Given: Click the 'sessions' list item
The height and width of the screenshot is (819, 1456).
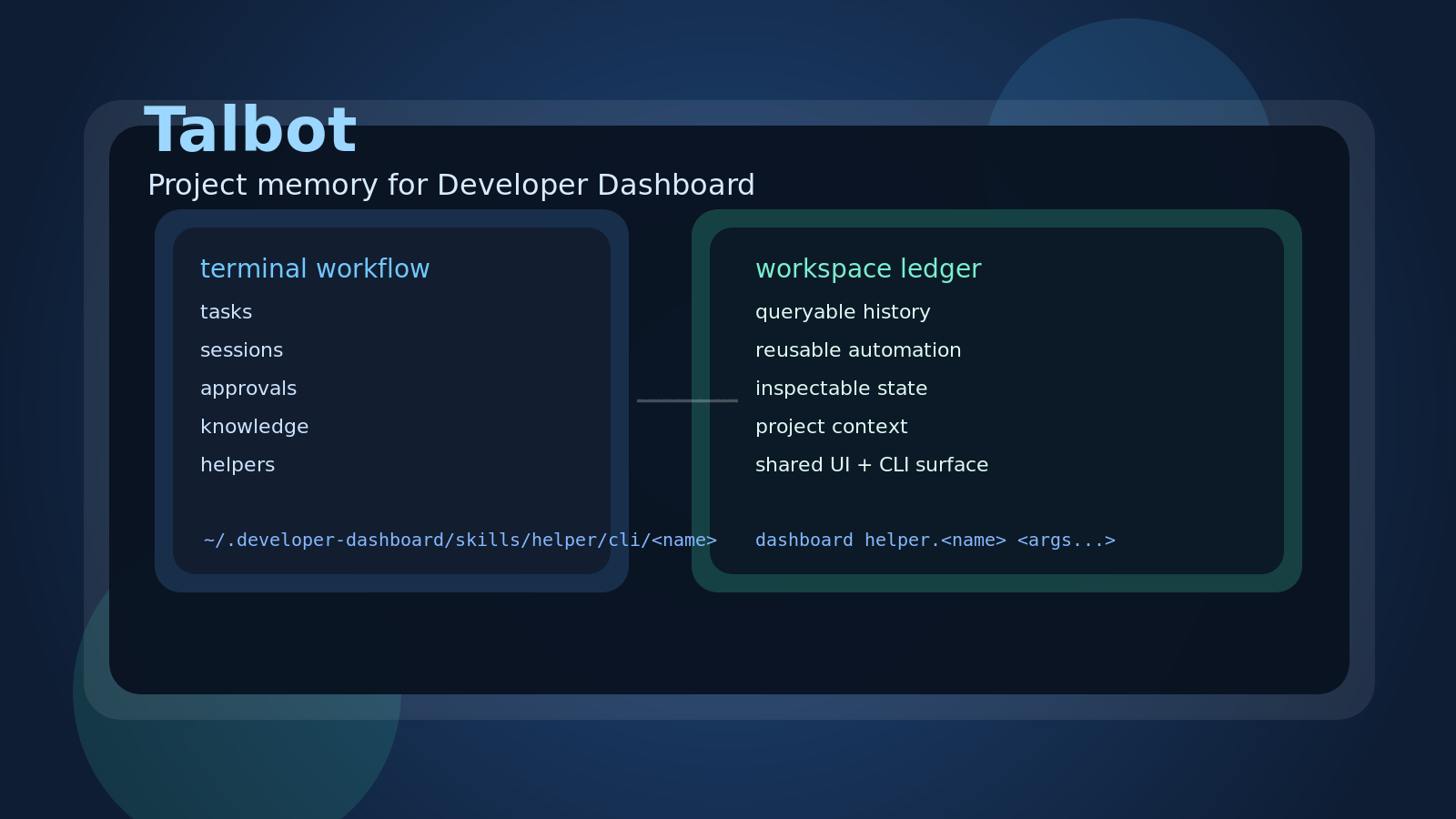Looking at the screenshot, I should pos(241,350).
